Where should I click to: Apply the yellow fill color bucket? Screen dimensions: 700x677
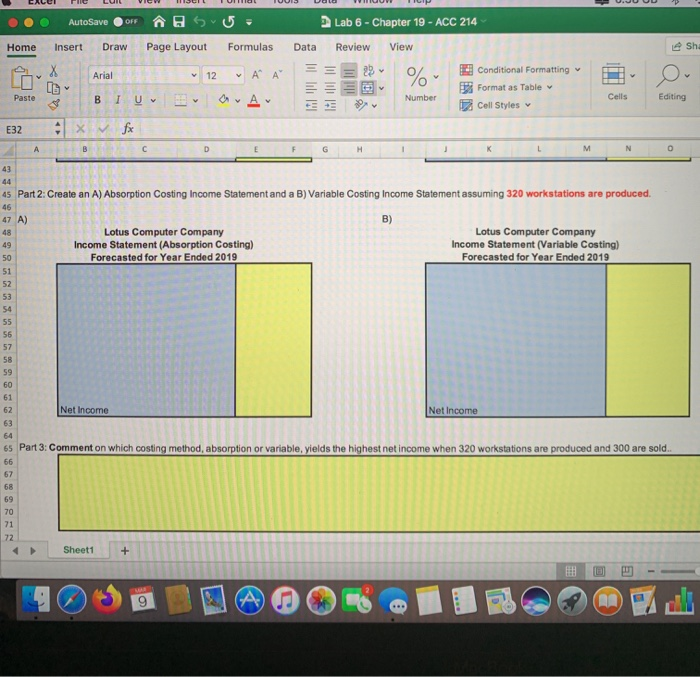click(223, 100)
